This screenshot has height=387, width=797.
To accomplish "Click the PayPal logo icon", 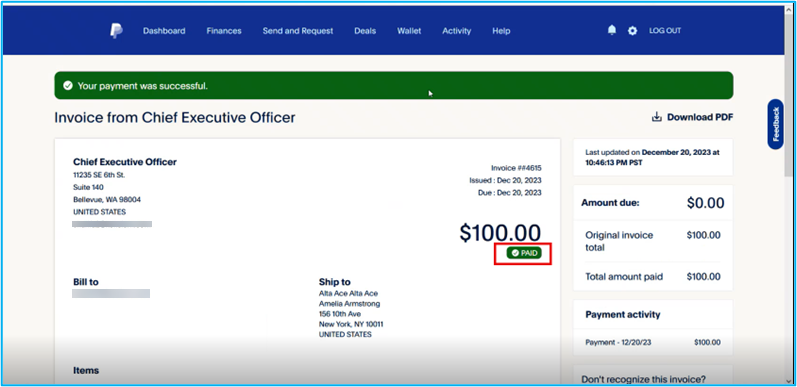I will click(116, 31).
